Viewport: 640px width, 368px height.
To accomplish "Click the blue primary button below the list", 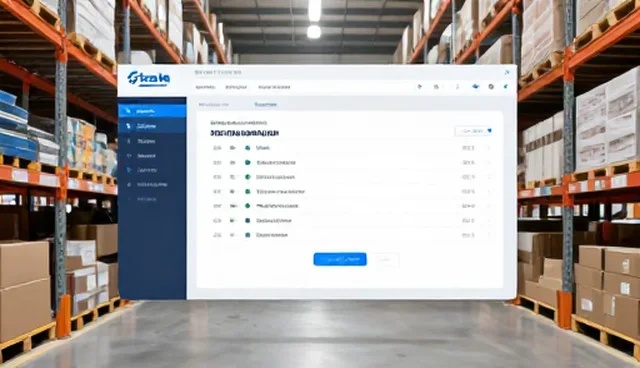I will click(340, 259).
